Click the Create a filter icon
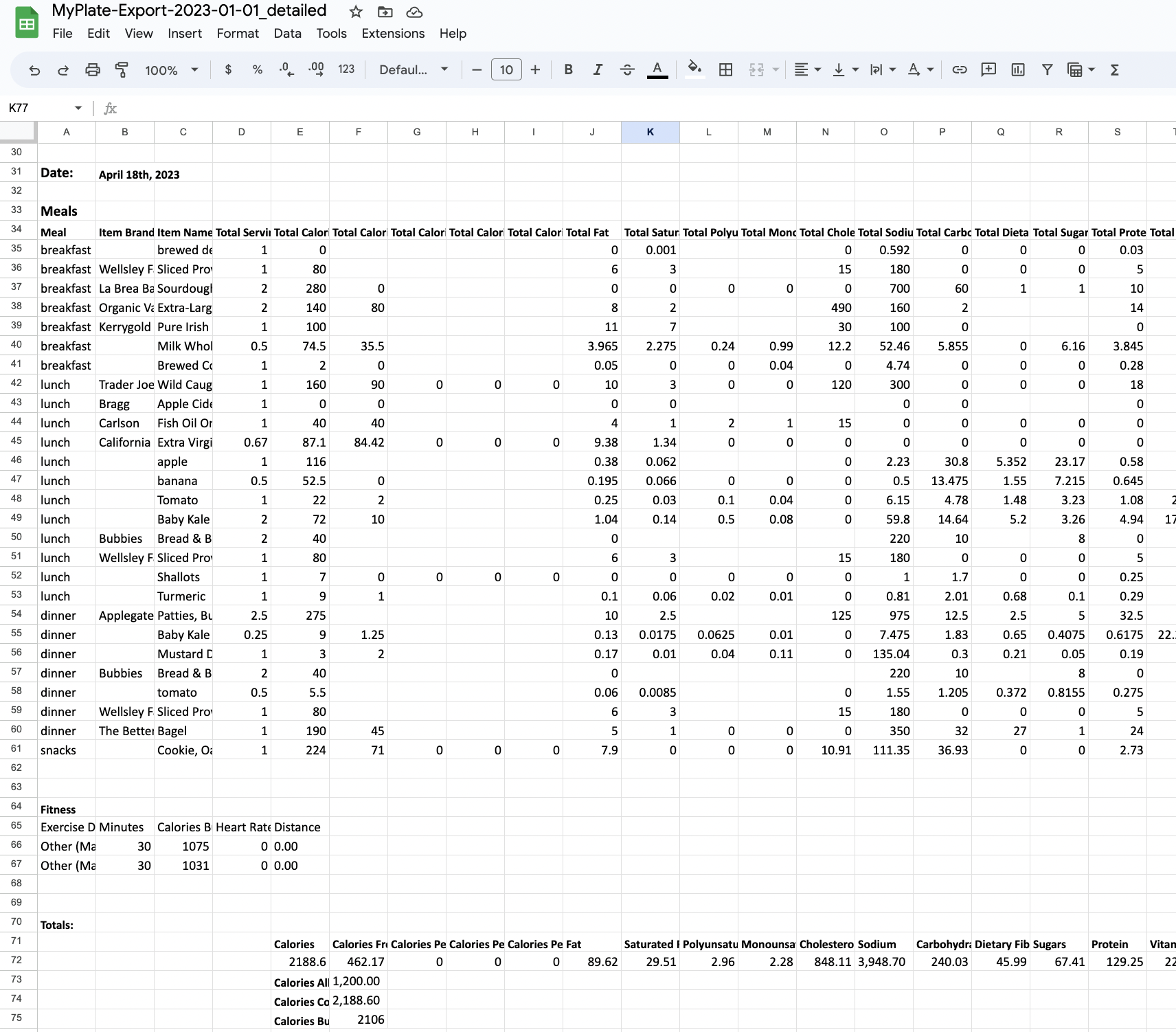Image resolution: width=1176 pixels, height=1032 pixels. click(1048, 69)
